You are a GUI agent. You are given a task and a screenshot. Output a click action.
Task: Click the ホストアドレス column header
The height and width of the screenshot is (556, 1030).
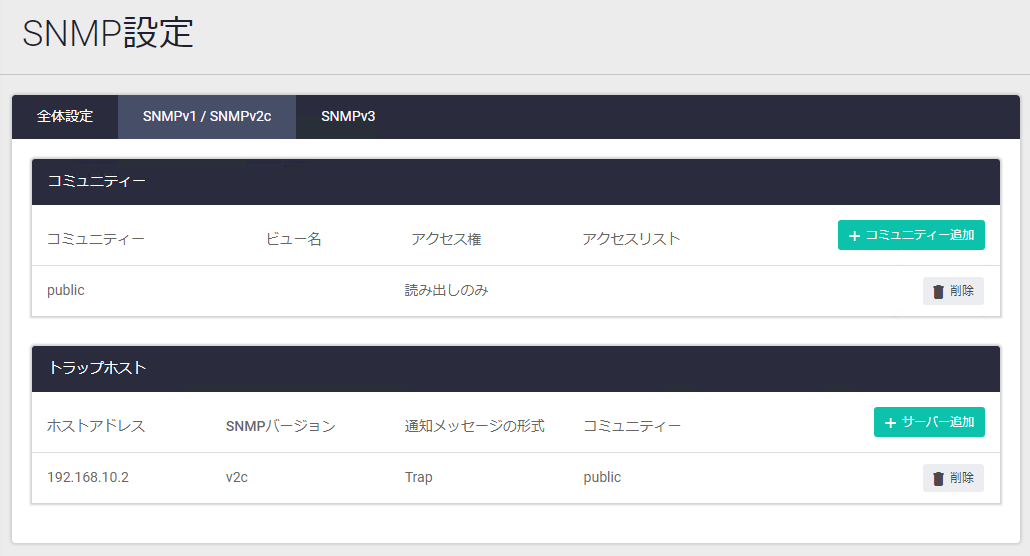(96, 426)
